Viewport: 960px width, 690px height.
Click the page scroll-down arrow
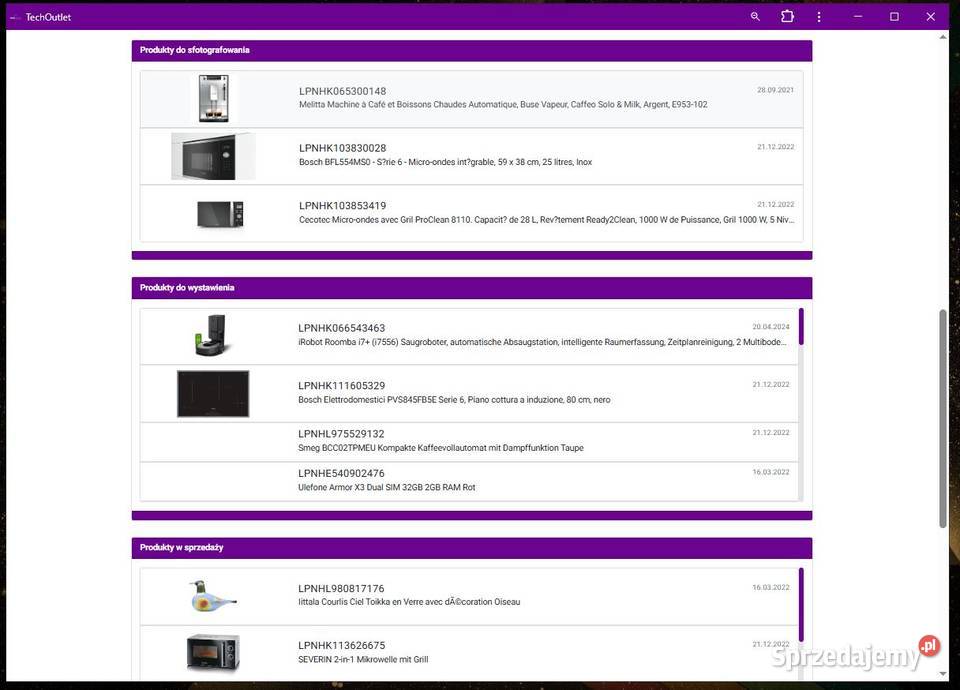pos(943,673)
